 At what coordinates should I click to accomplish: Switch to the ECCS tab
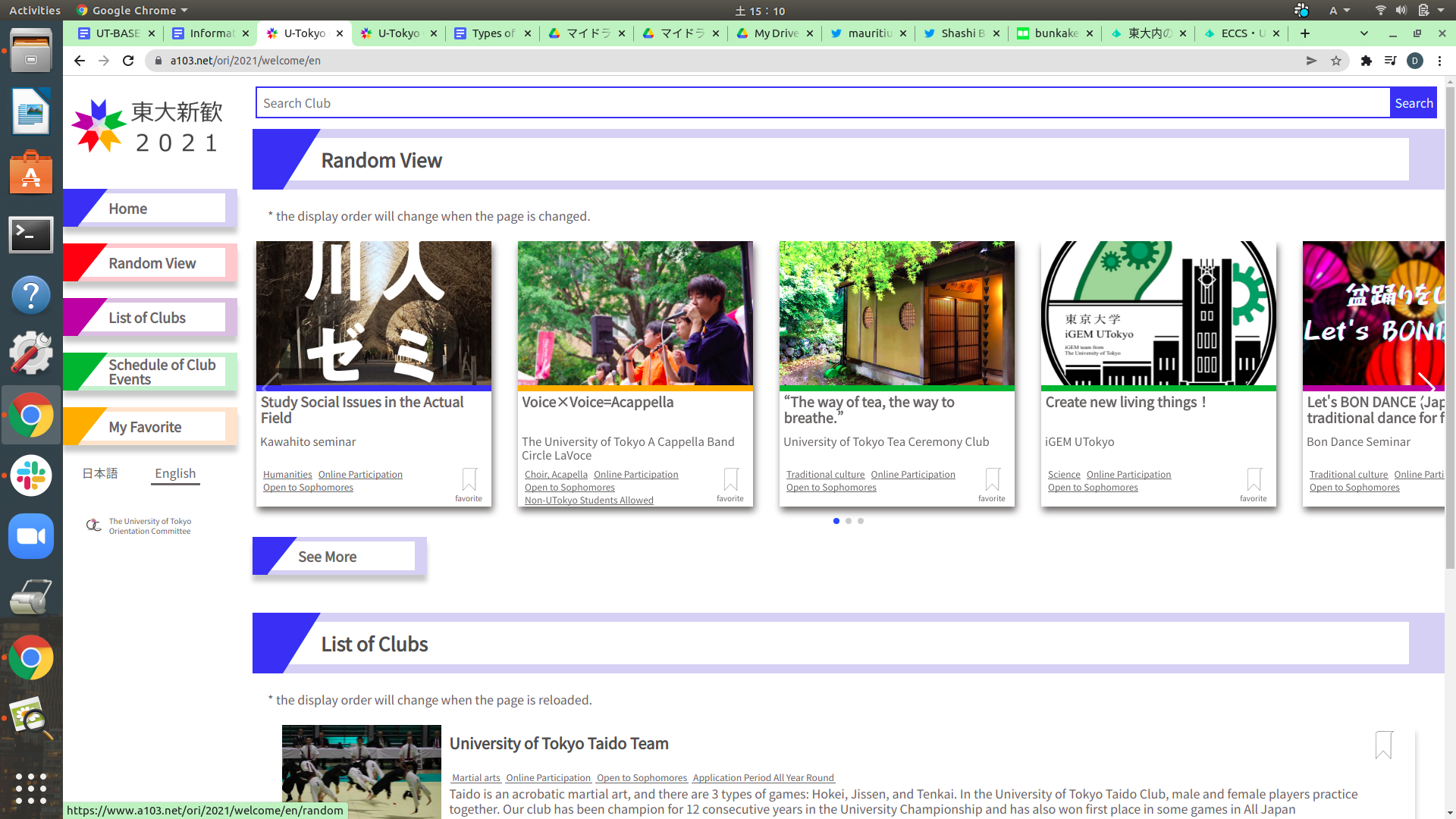pyautogui.click(x=1242, y=33)
